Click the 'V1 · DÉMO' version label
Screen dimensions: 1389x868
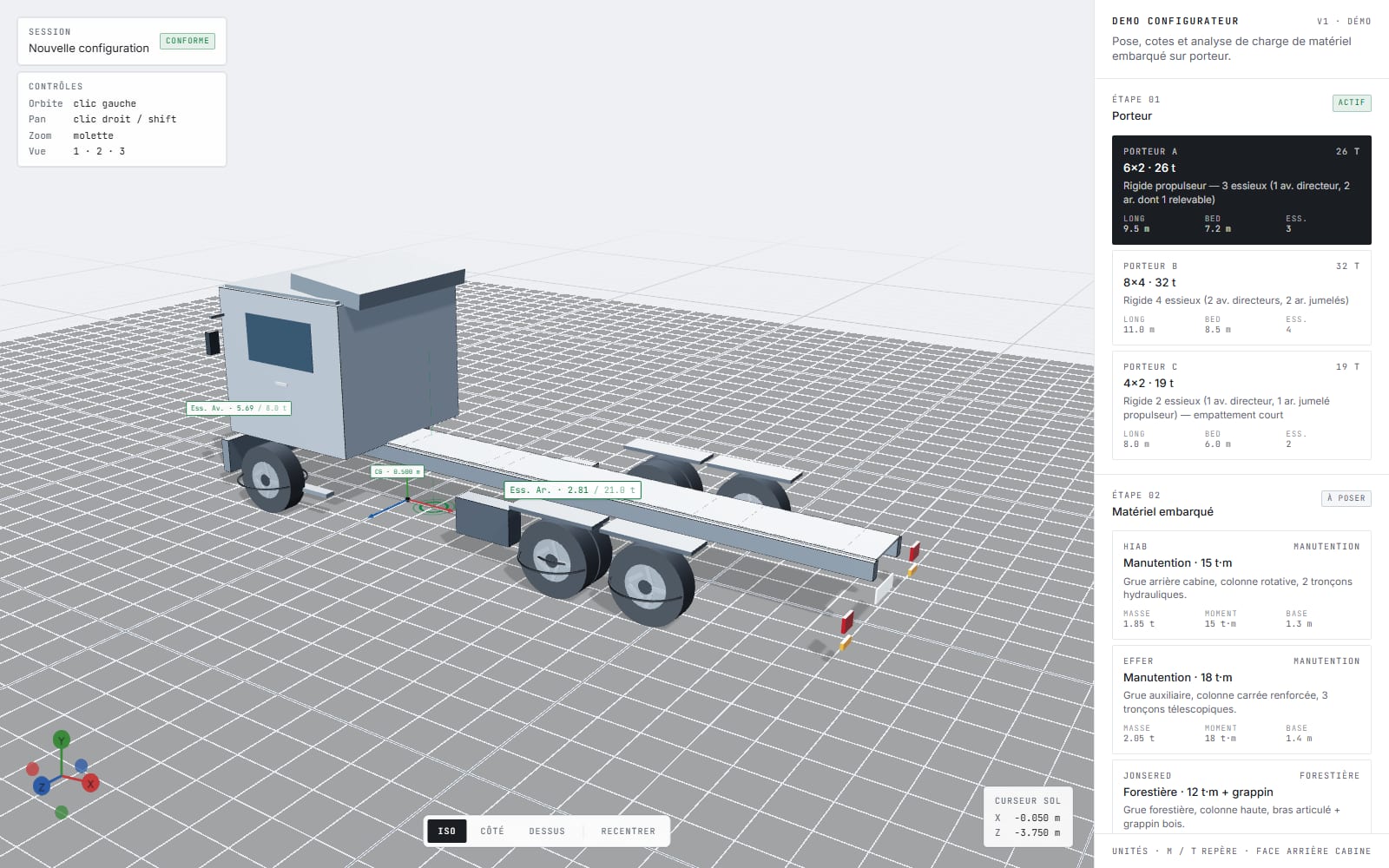(x=1344, y=21)
